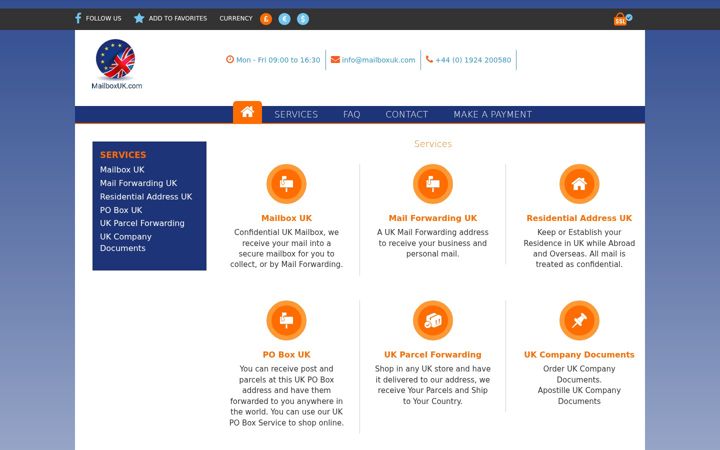The height and width of the screenshot is (450, 720).
Task: Click 'Apostille UK Company Documents' text
Action: click(579, 395)
